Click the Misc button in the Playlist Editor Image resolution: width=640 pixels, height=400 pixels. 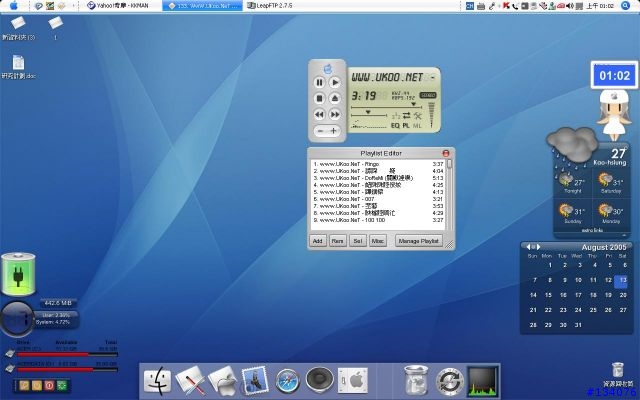pos(378,241)
